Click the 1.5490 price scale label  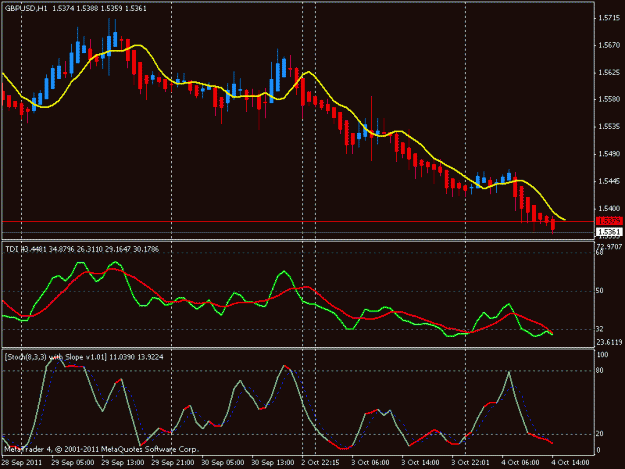(609, 154)
